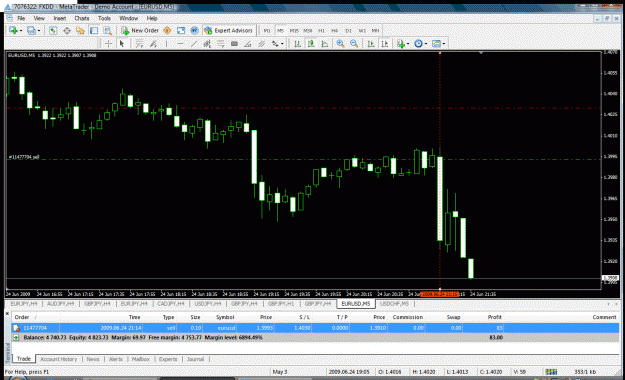Toggle the Market Watch window icon

pos(53,31)
